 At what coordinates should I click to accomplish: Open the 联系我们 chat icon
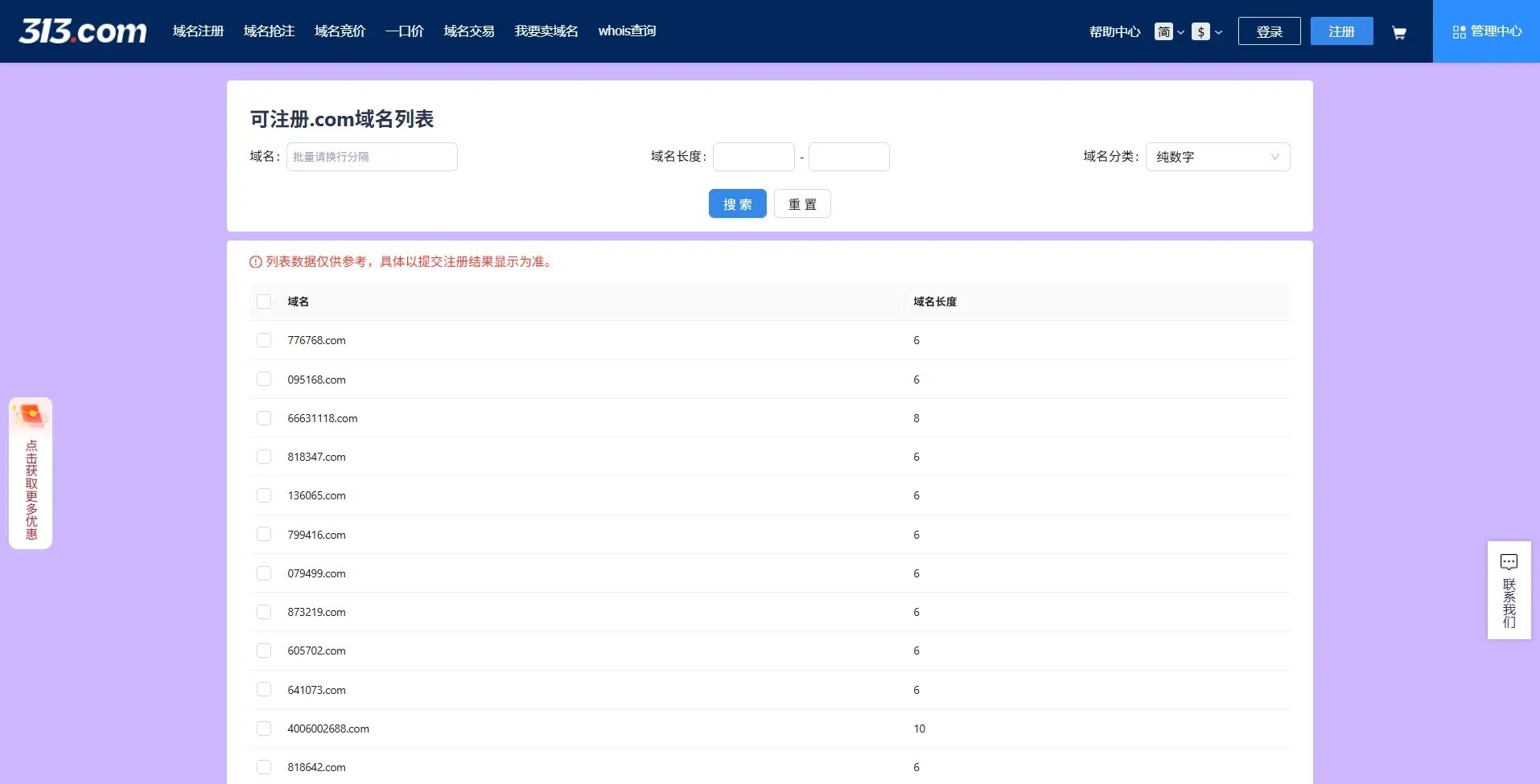[1509, 561]
